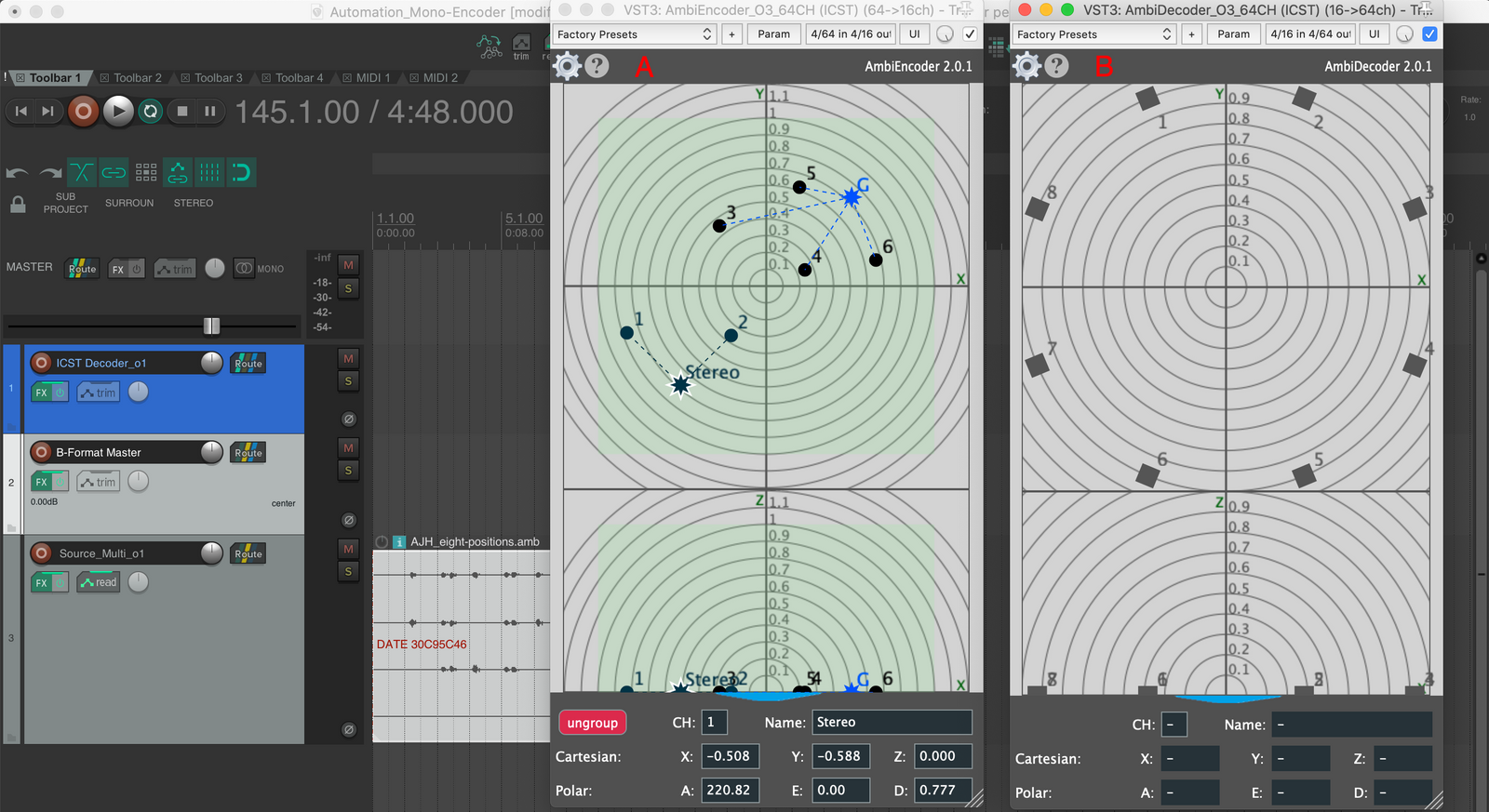The width and height of the screenshot is (1489, 812).
Task: Invert phase on B-Format Master track
Action: pos(348,521)
